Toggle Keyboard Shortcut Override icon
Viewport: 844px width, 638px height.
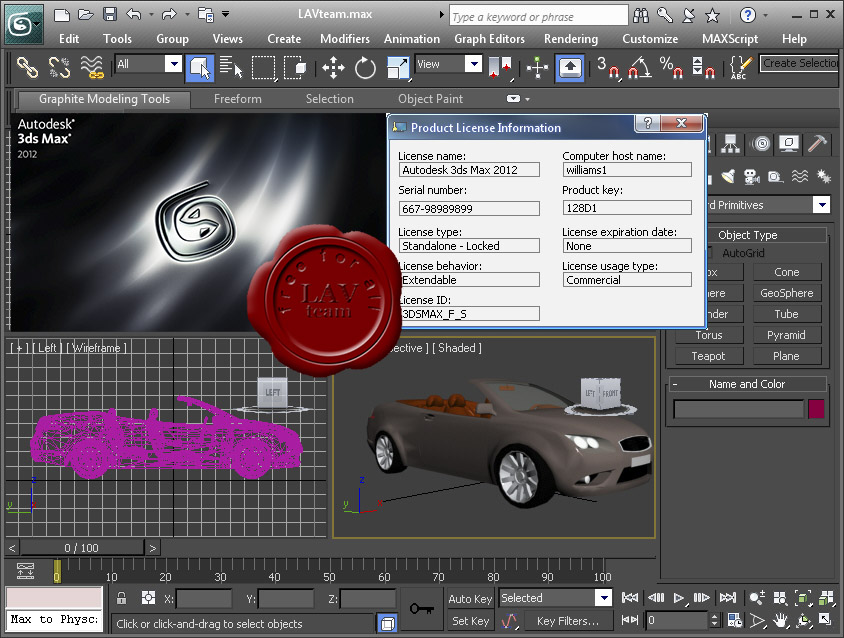[x=570, y=68]
